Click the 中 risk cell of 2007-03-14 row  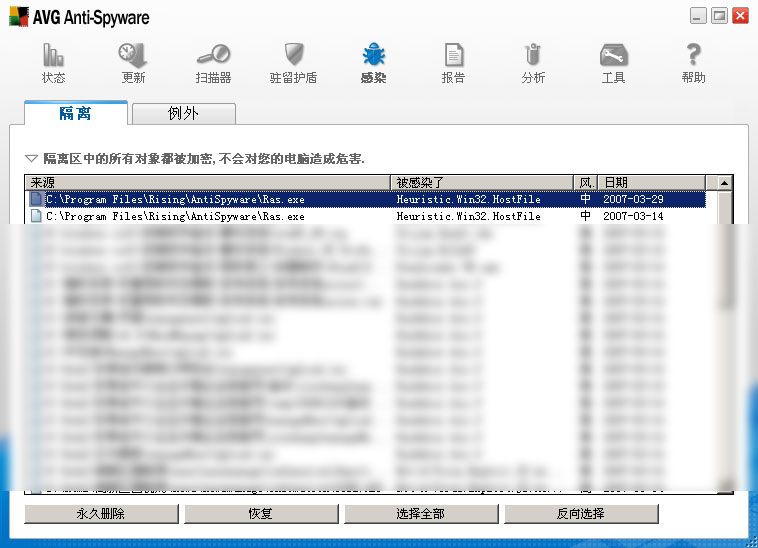(585, 216)
